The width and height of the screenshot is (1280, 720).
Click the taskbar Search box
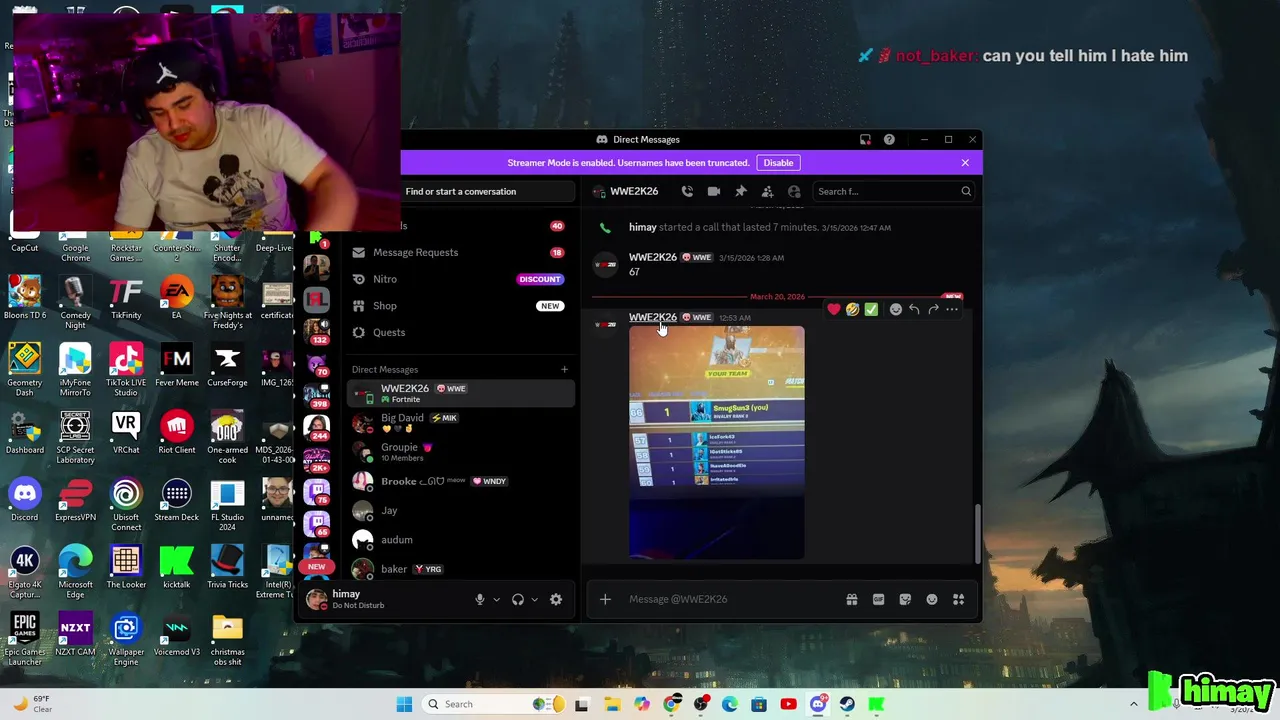coord(492,704)
